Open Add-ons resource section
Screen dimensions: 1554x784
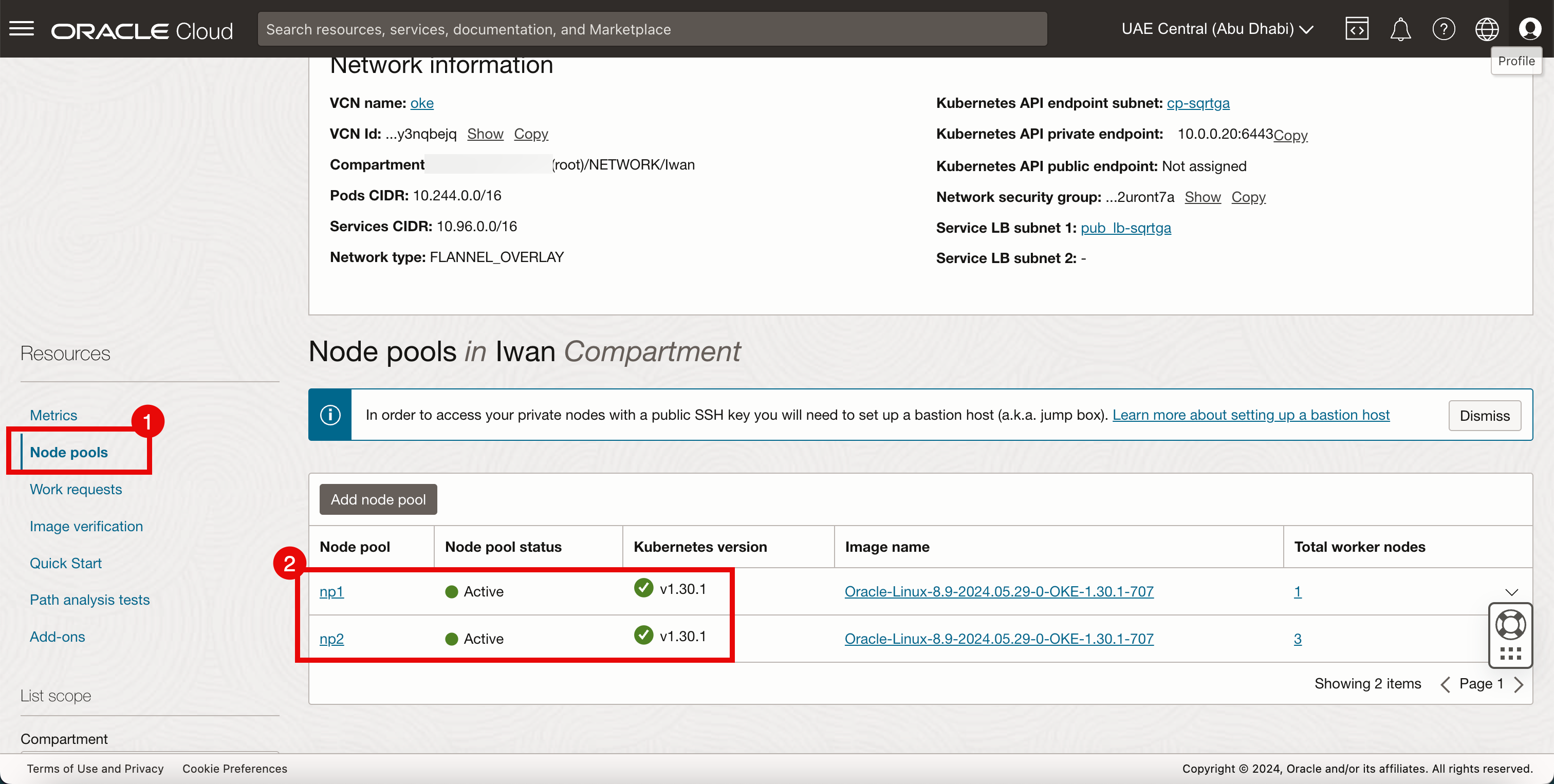pyautogui.click(x=58, y=636)
